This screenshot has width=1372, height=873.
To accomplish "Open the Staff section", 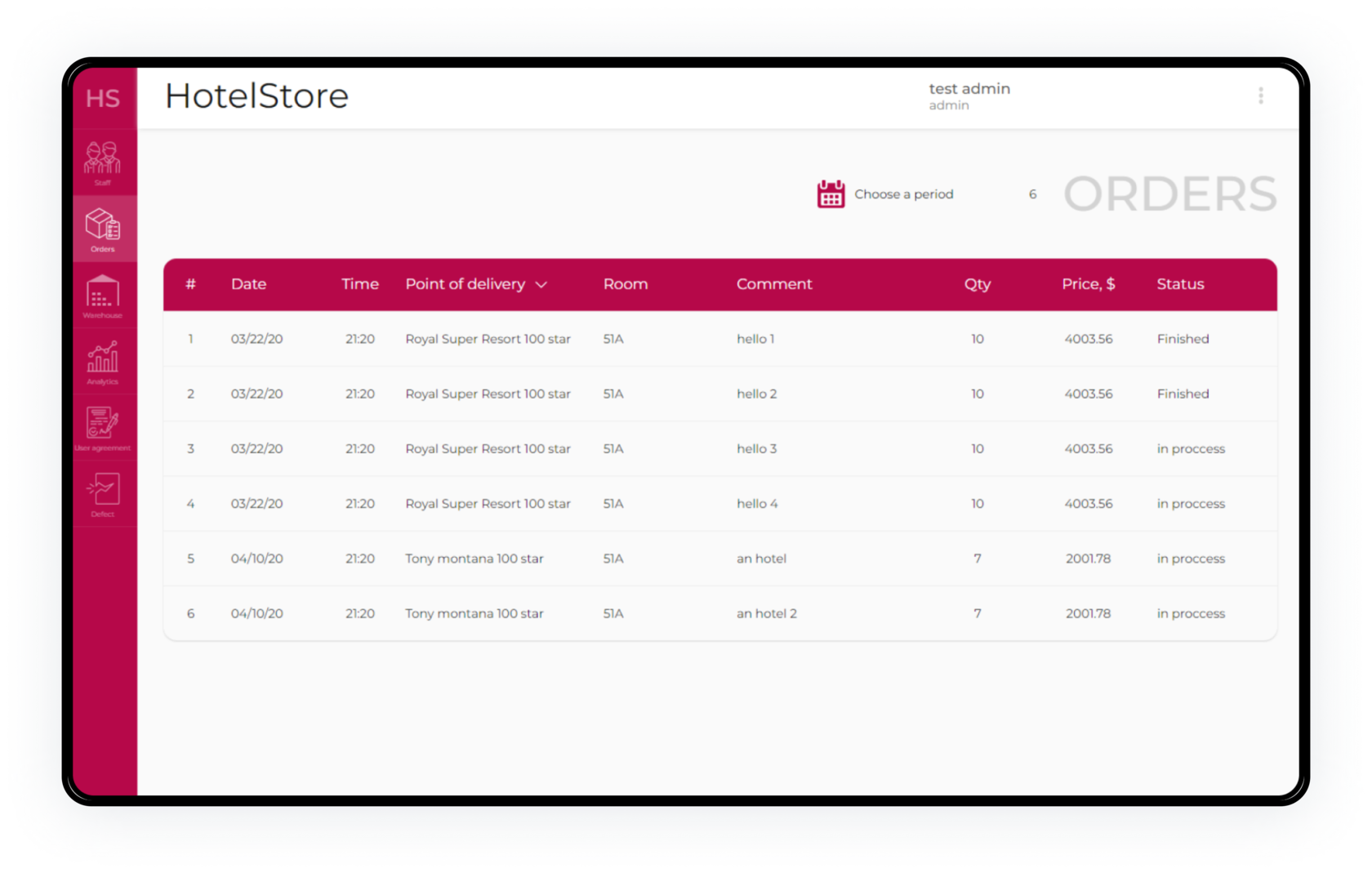I will [x=103, y=163].
